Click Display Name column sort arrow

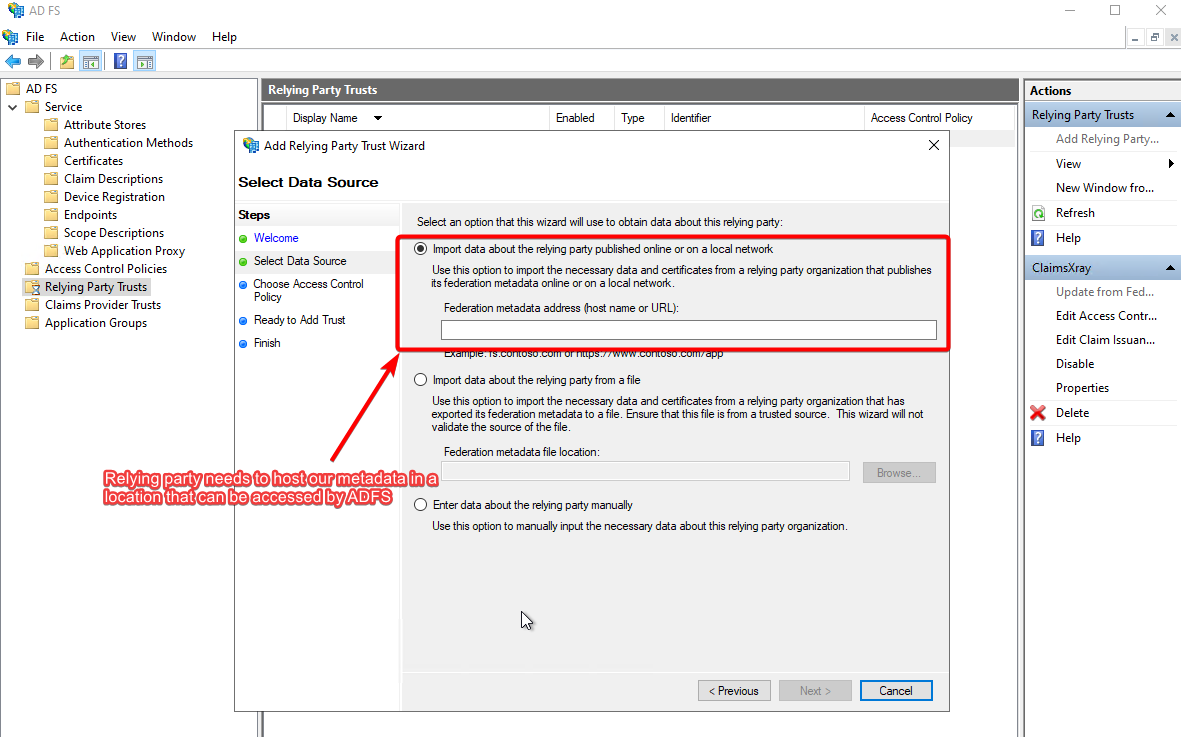pyautogui.click(x=378, y=118)
